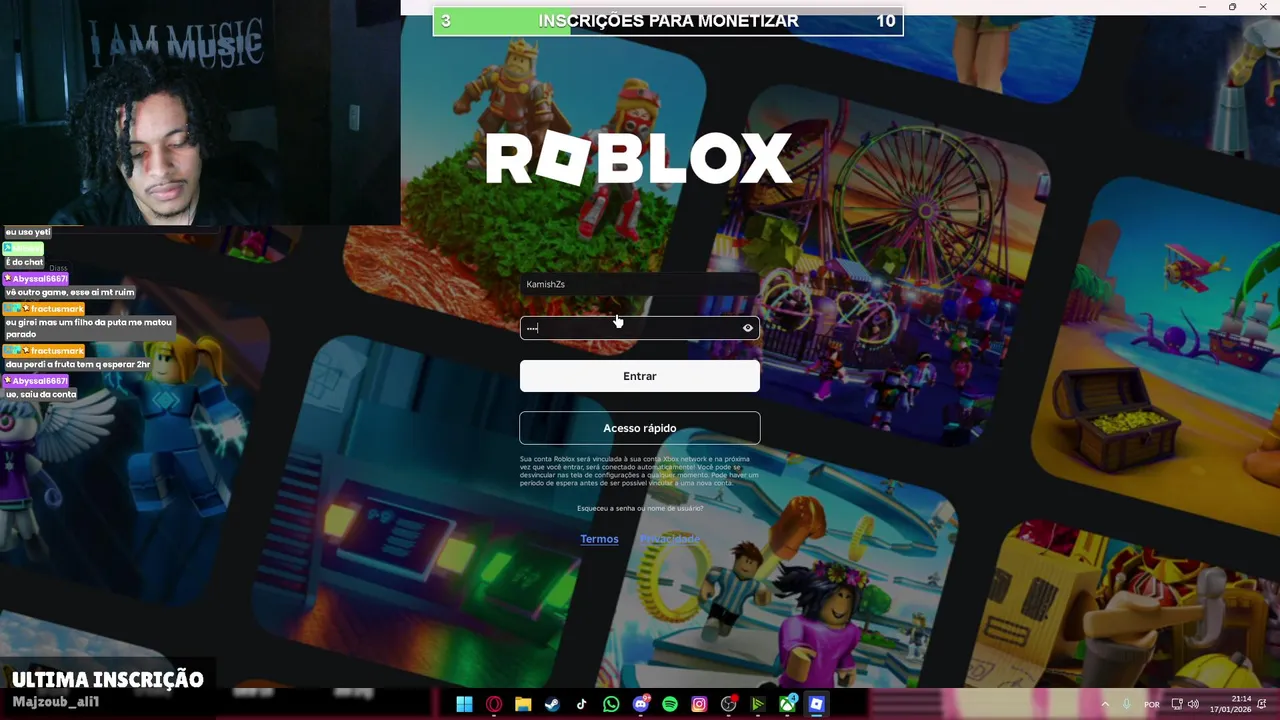Focus the username field containing KamishZs
Image resolution: width=1280 pixels, height=720 pixels.
[x=640, y=284]
